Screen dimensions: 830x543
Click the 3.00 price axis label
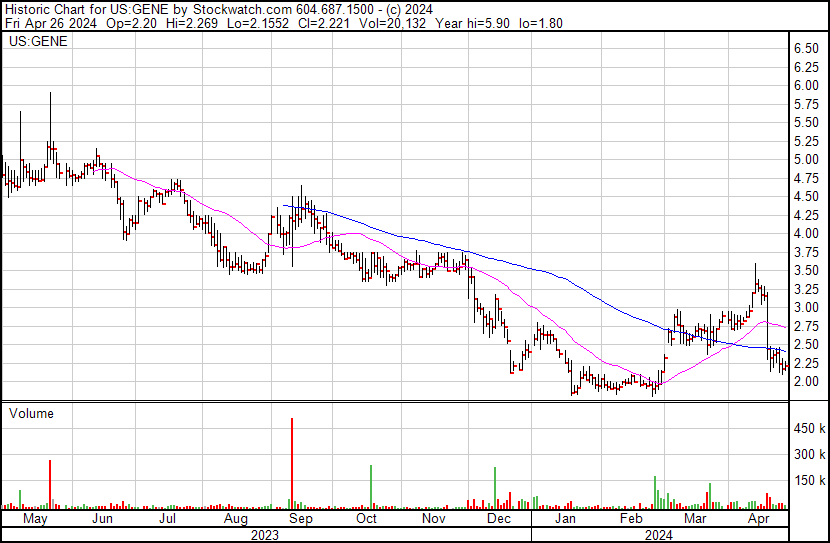806,307
